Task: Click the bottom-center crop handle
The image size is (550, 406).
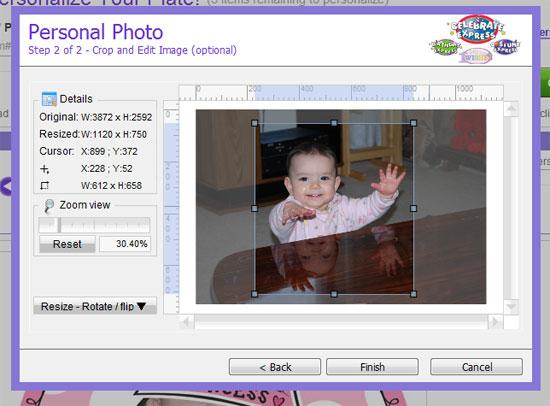Action: tap(334, 294)
